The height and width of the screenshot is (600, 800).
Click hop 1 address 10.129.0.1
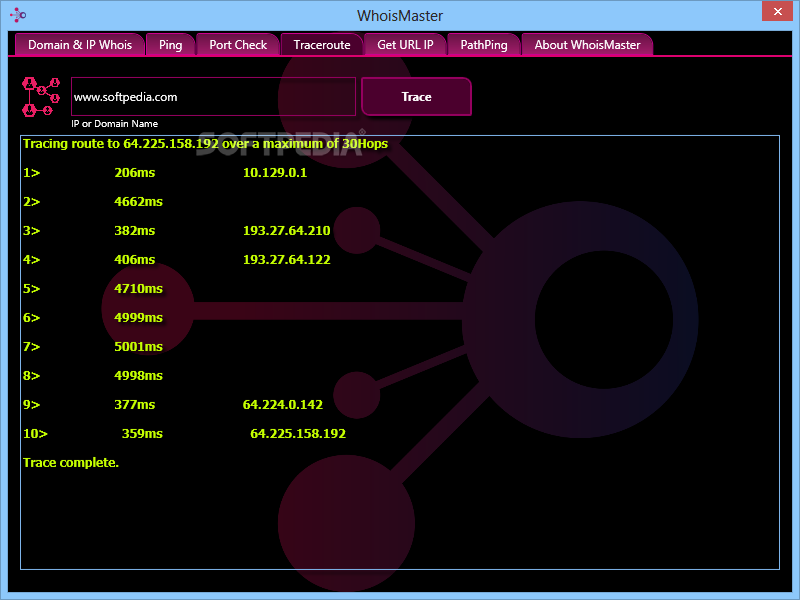click(x=275, y=172)
